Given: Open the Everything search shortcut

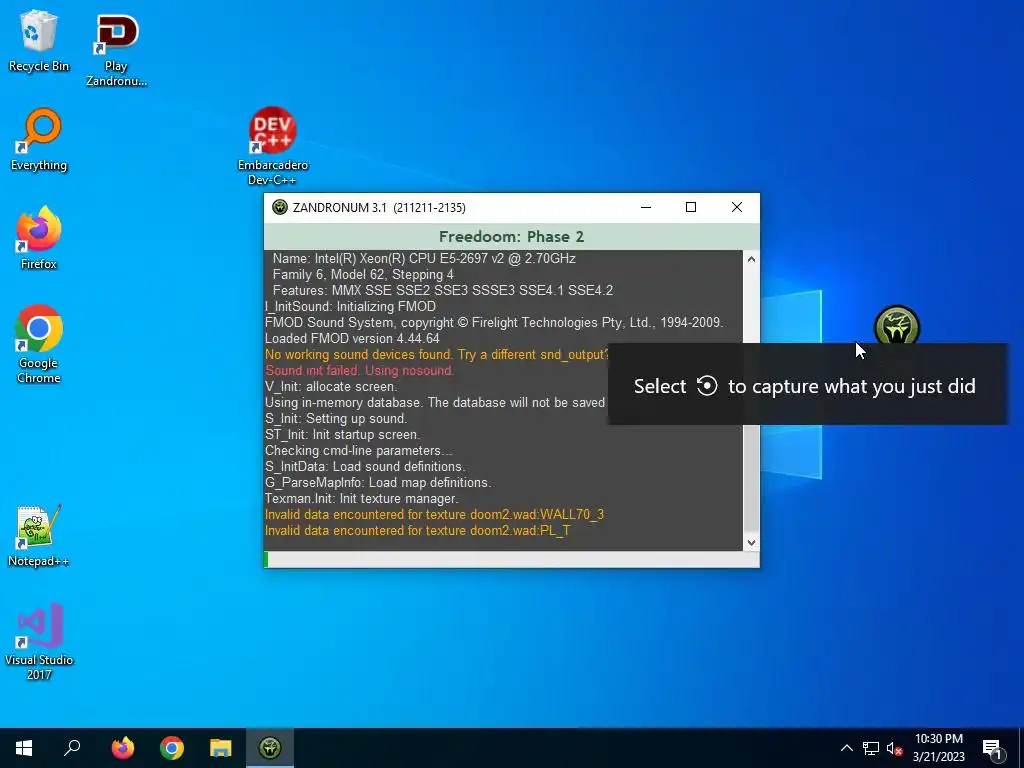Looking at the screenshot, I should click(39, 140).
